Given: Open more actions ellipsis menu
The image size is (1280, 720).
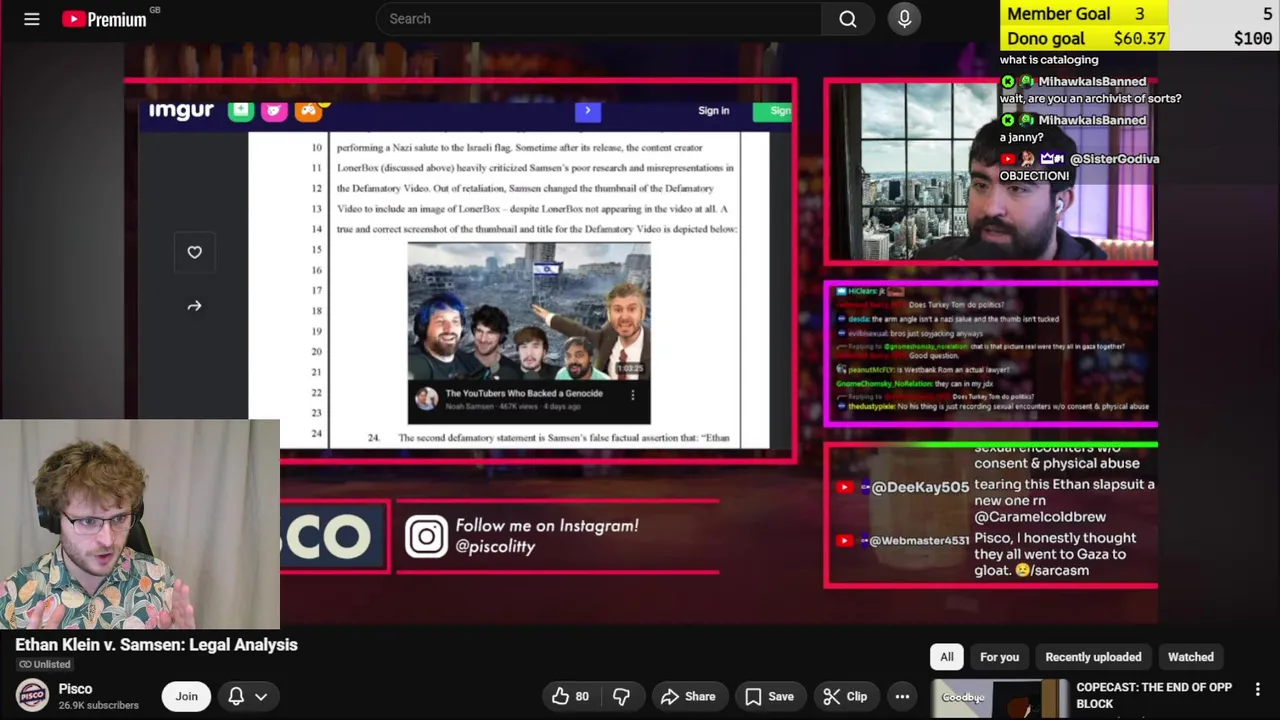Looking at the screenshot, I should coord(902,696).
